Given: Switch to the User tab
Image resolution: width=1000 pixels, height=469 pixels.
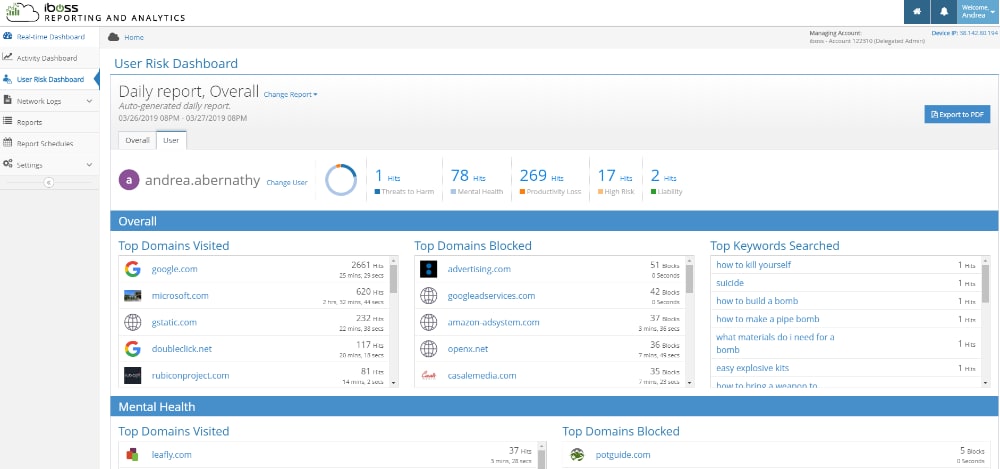Looking at the screenshot, I should [x=172, y=140].
